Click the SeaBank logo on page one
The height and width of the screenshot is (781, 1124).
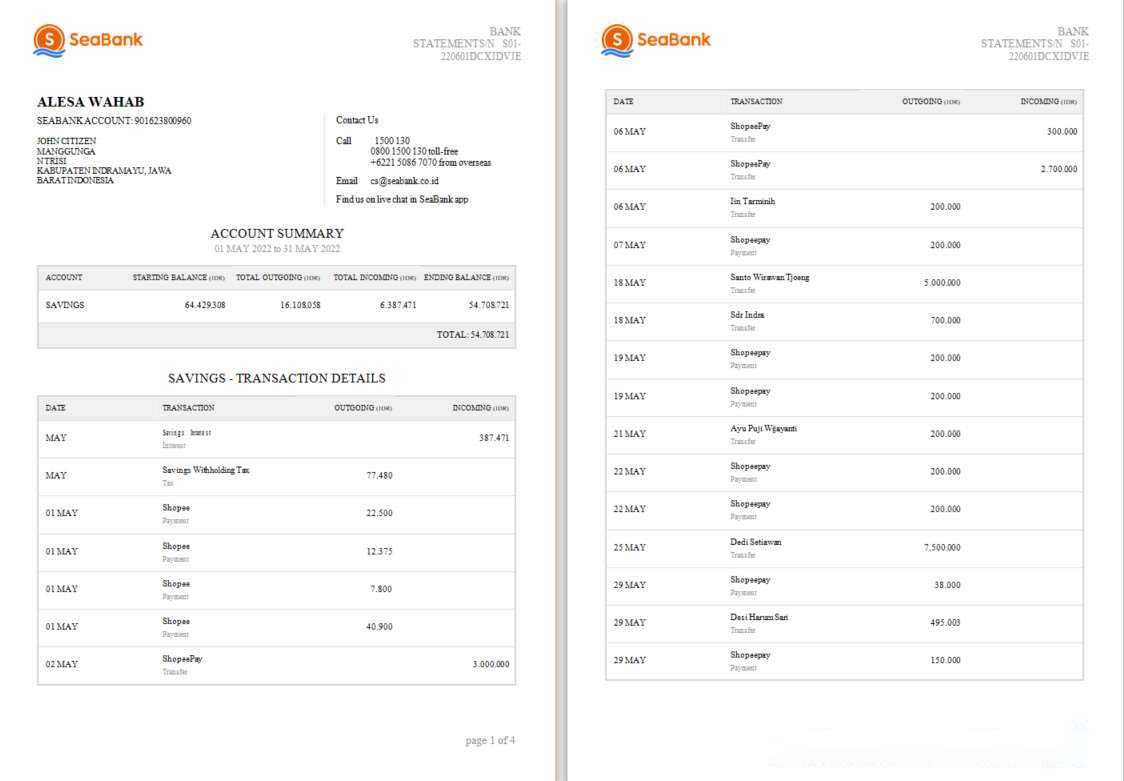tap(88, 40)
